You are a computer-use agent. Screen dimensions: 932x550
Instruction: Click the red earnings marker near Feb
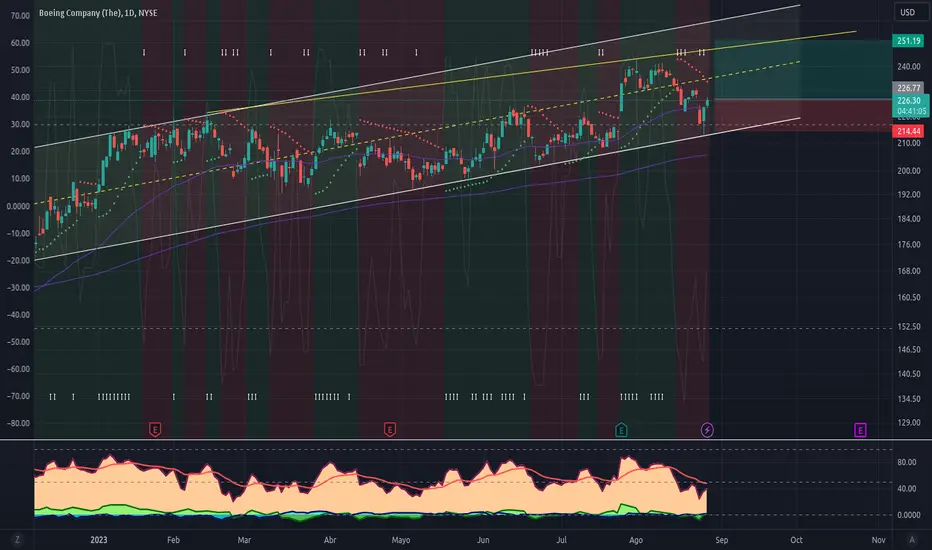[155, 429]
